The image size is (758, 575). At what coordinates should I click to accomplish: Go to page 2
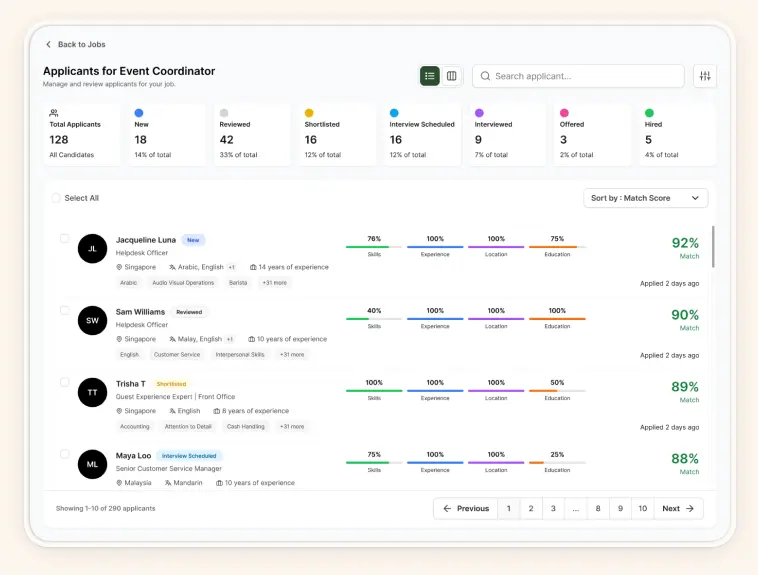531,508
